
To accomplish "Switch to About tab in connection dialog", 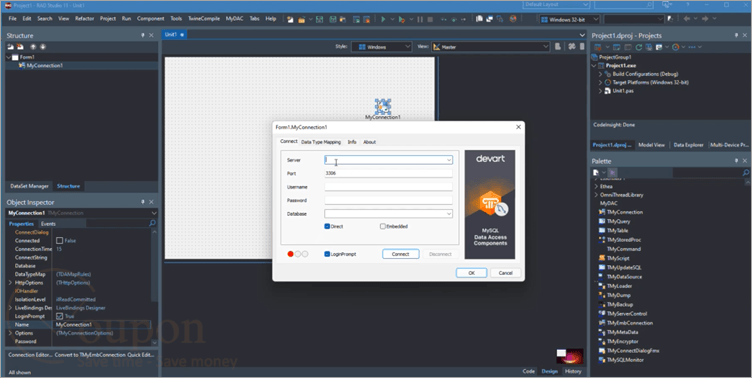I will coord(369,142).
